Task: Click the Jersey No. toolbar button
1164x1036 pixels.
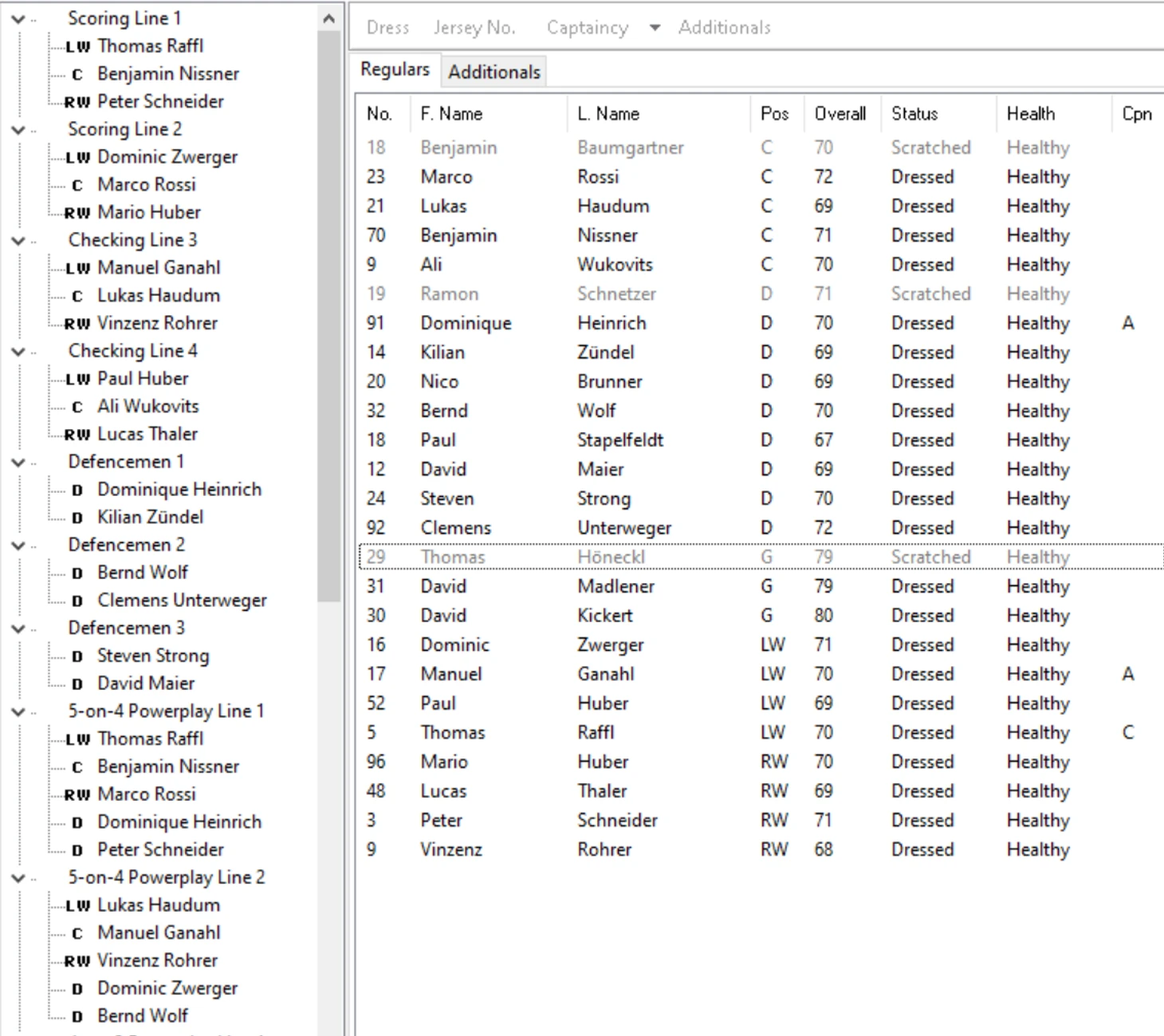Action: coord(474,28)
